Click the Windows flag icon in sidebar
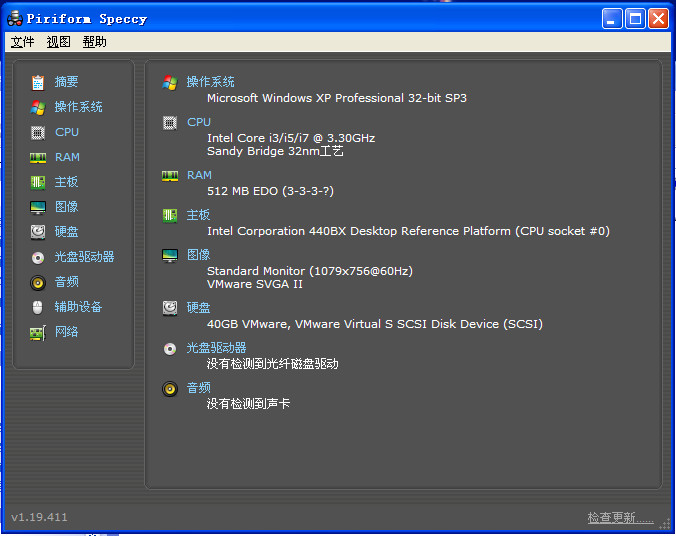The image size is (676, 536). coord(38,107)
